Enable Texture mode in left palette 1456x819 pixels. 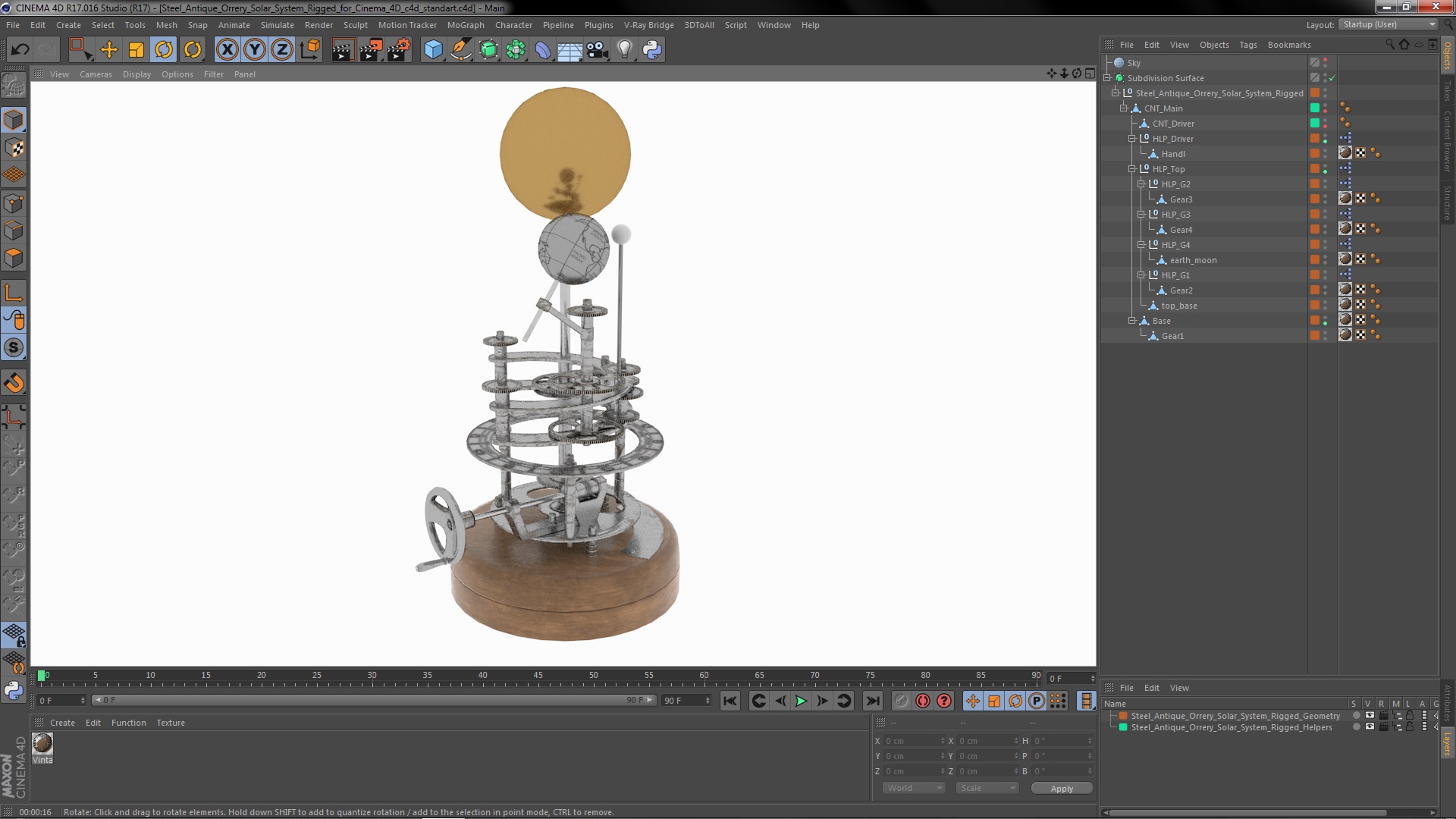coord(14,148)
